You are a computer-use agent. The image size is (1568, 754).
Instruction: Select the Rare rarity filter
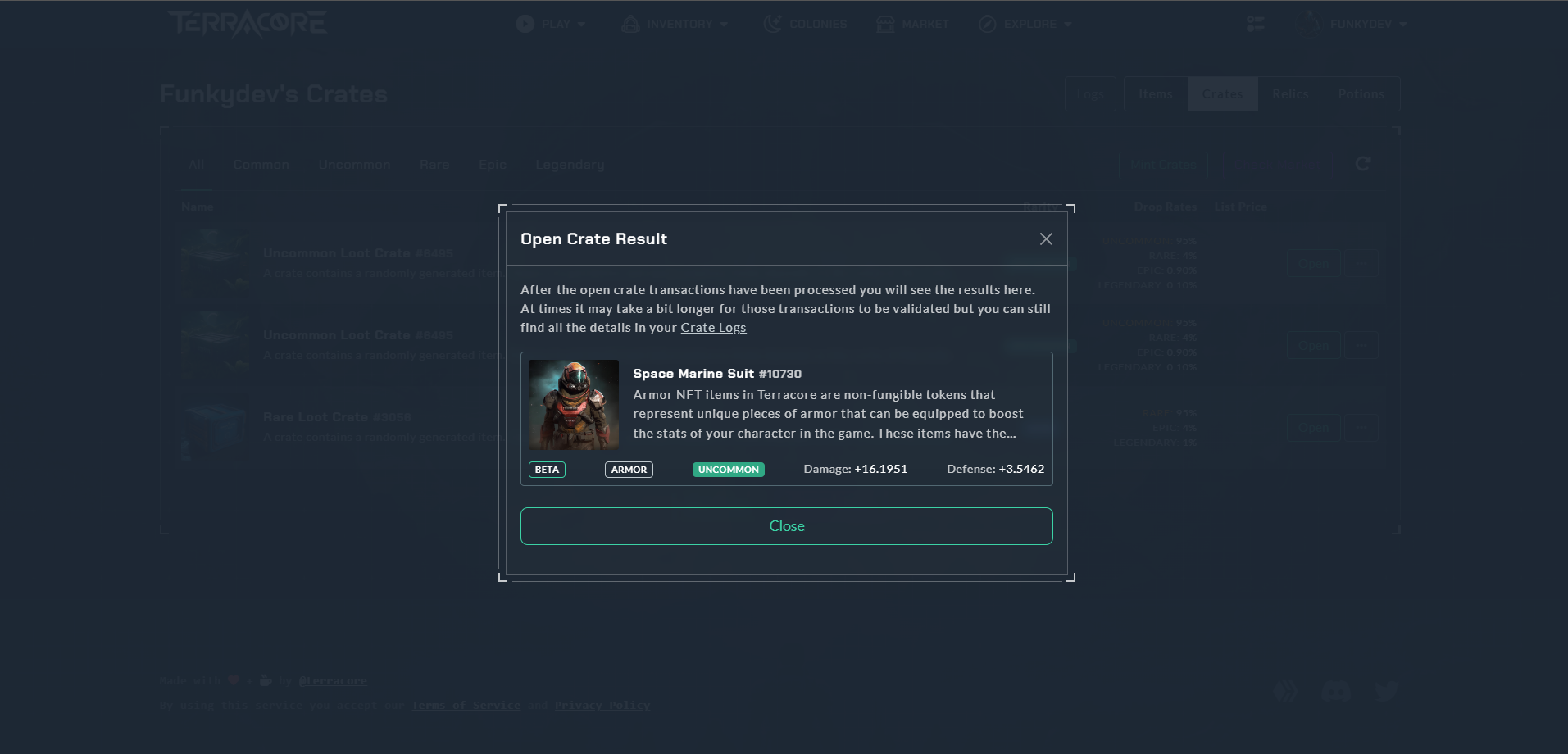click(434, 165)
